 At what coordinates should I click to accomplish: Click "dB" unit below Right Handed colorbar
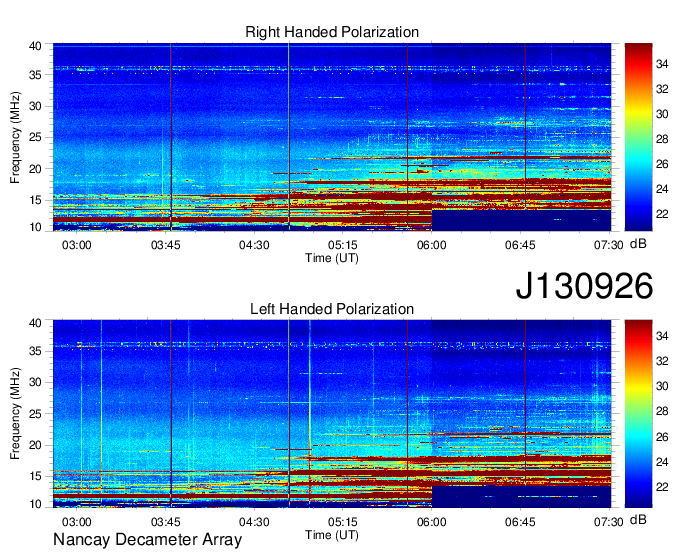[638, 244]
